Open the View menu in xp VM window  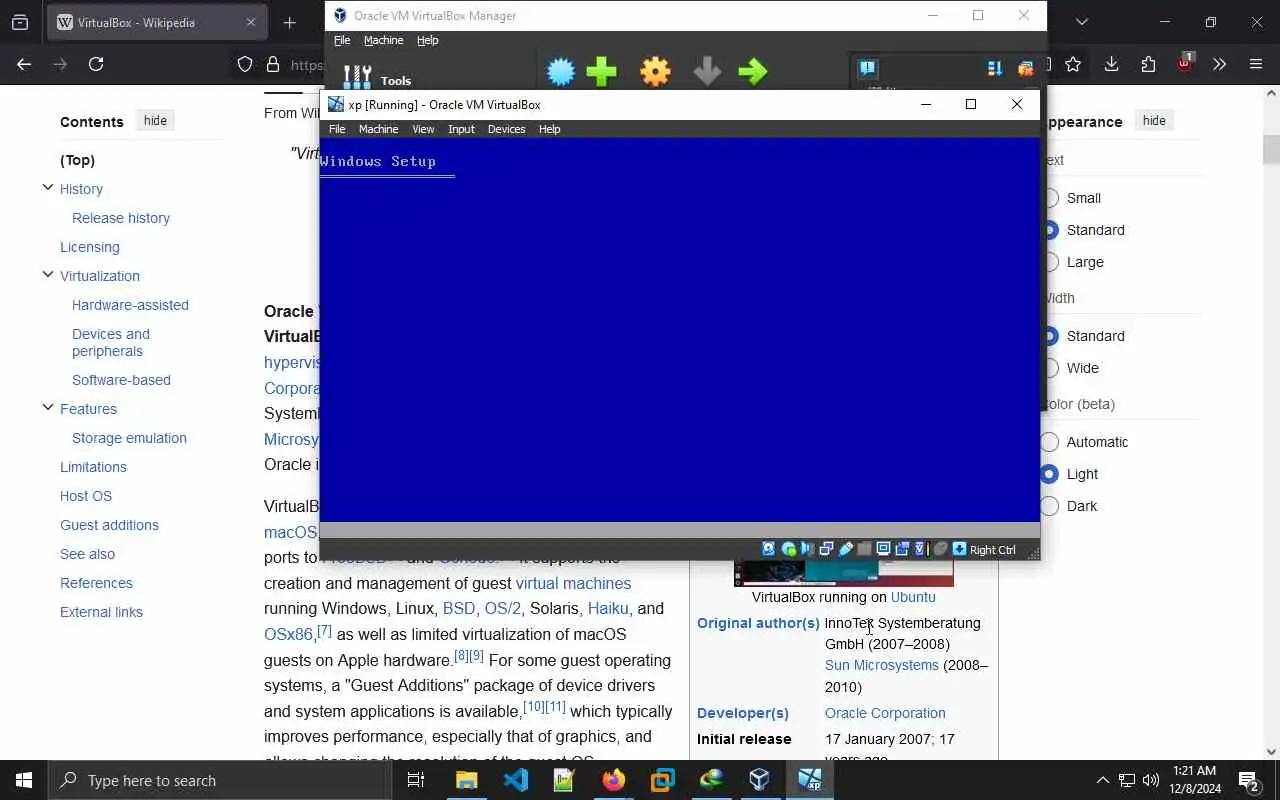(423, 129)
